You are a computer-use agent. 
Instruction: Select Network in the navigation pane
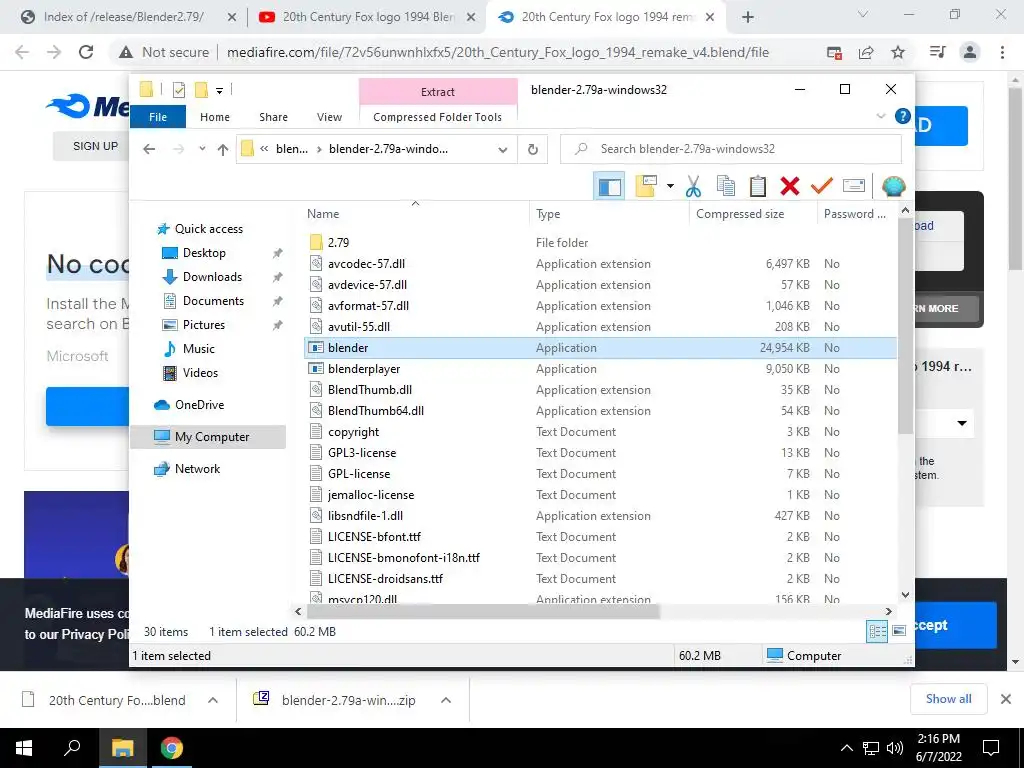197,469
